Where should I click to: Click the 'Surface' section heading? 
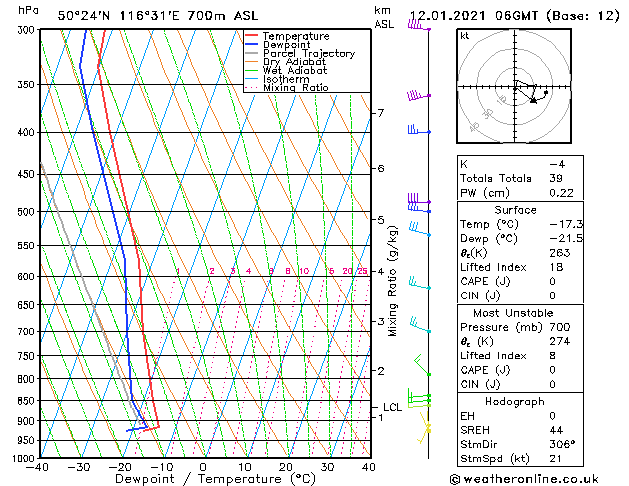[x=515, y=210]
